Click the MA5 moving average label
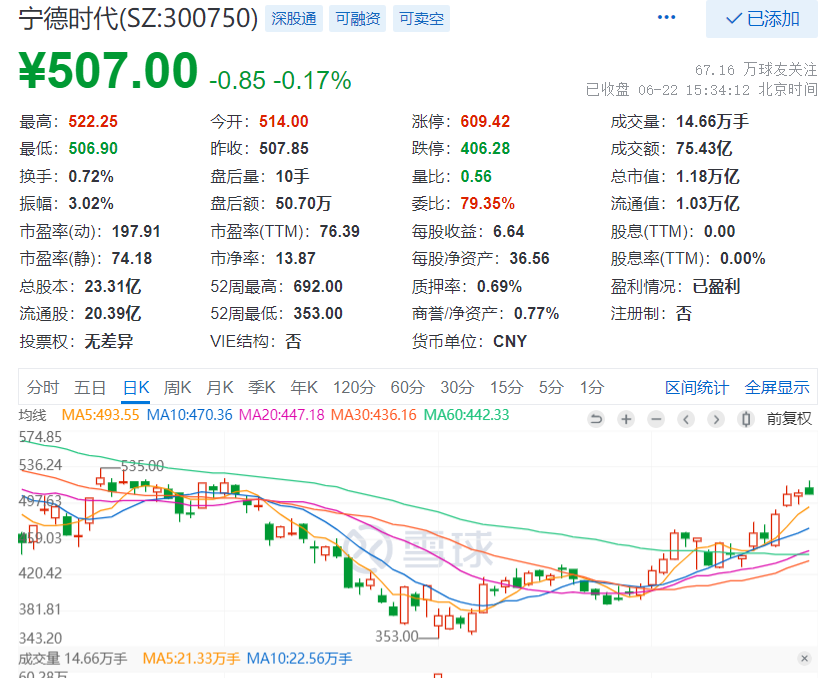This screenshot has height=678, width=829. point(97,415)
